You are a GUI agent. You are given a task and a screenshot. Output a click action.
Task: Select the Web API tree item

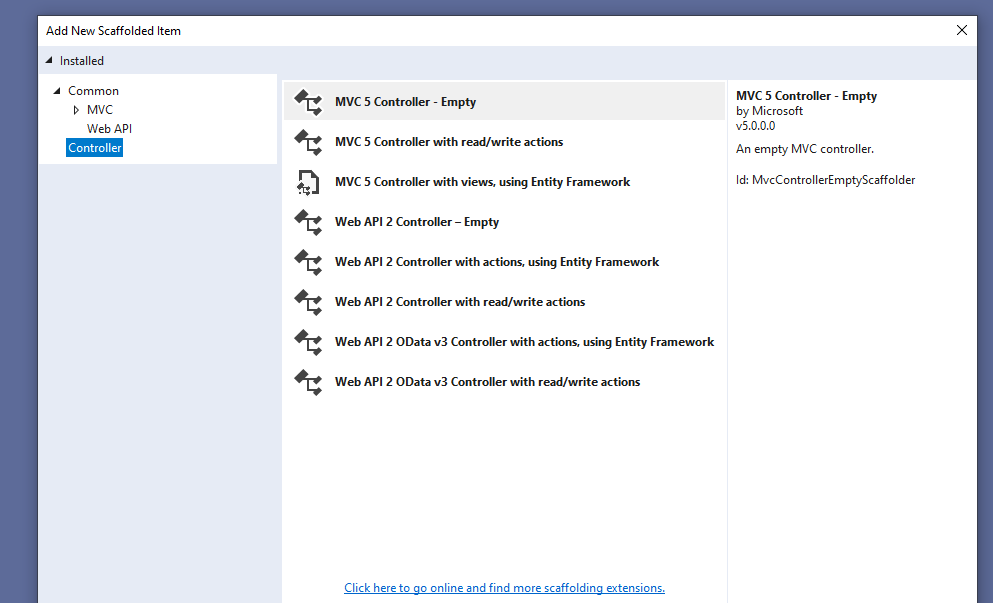pos(110,129)
